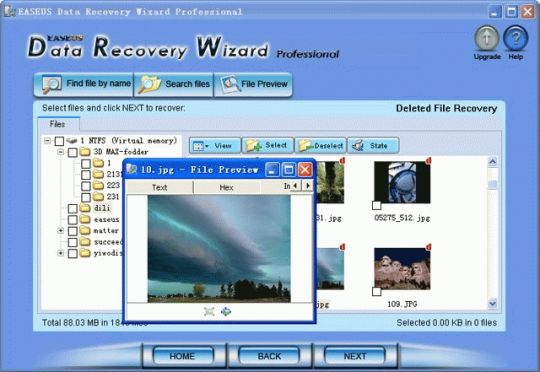Close the 10.jpg File Preview window

point(305,169)
